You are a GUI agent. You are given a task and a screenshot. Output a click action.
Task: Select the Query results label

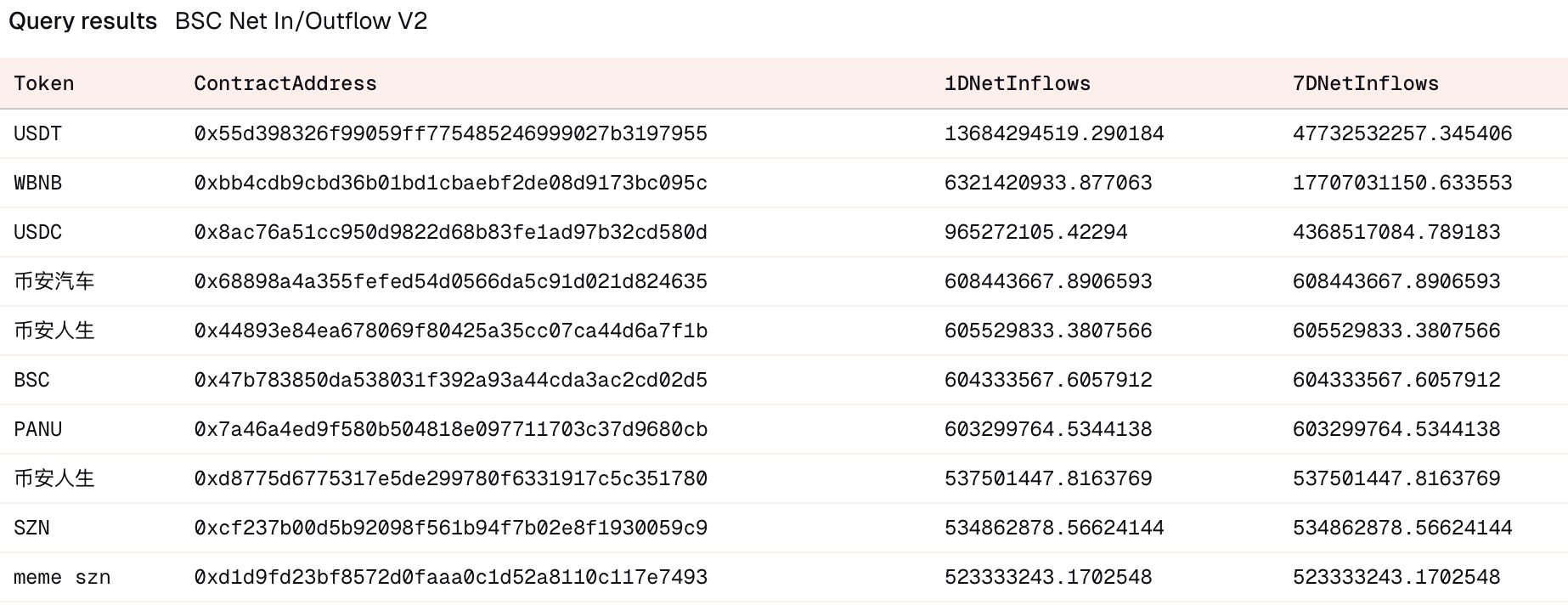pyautogui.click(x=83, y=20)
